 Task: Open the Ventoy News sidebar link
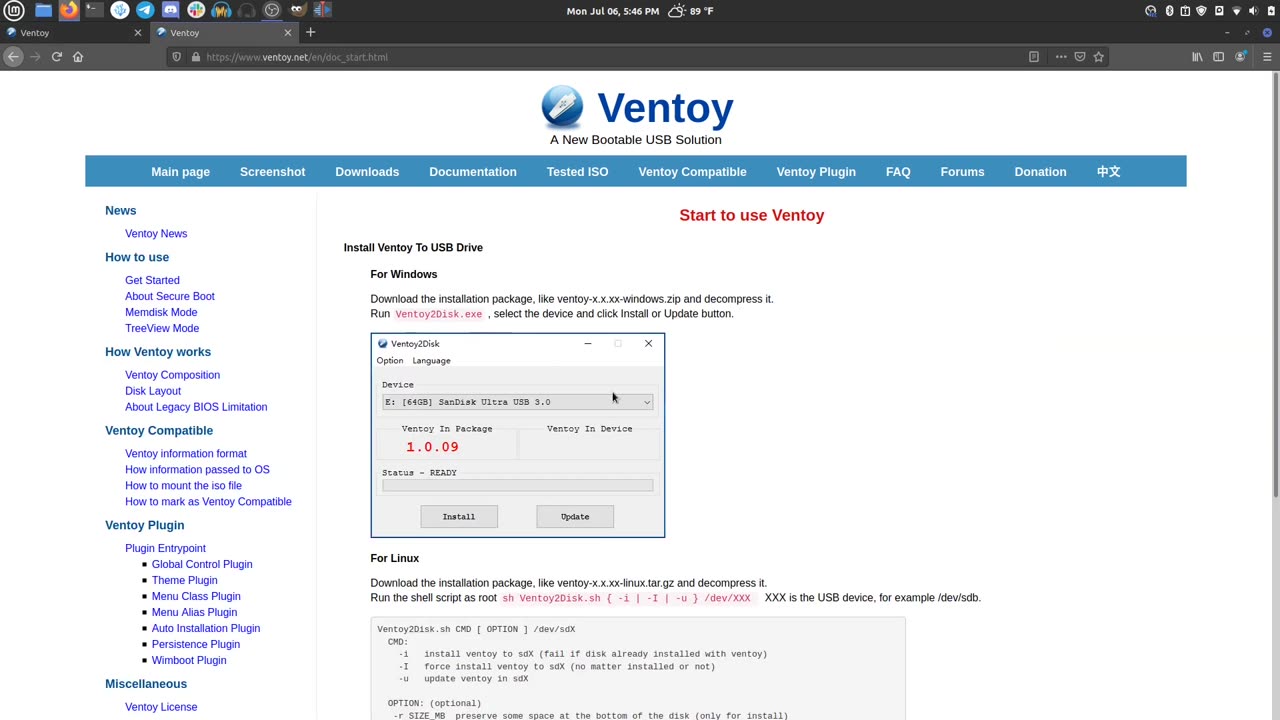[156, 234]
